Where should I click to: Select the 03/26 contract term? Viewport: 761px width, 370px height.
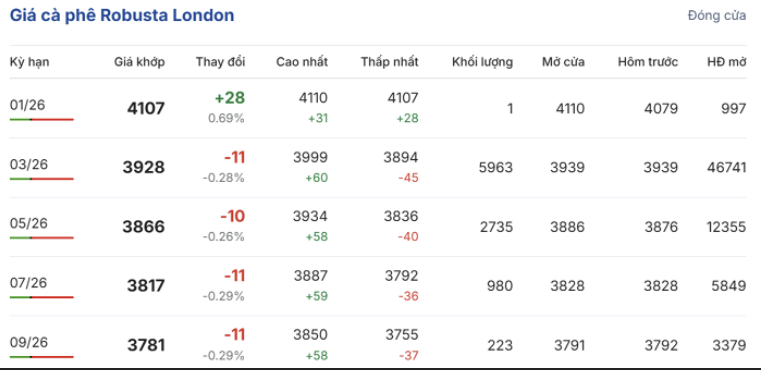click(29, 165)
